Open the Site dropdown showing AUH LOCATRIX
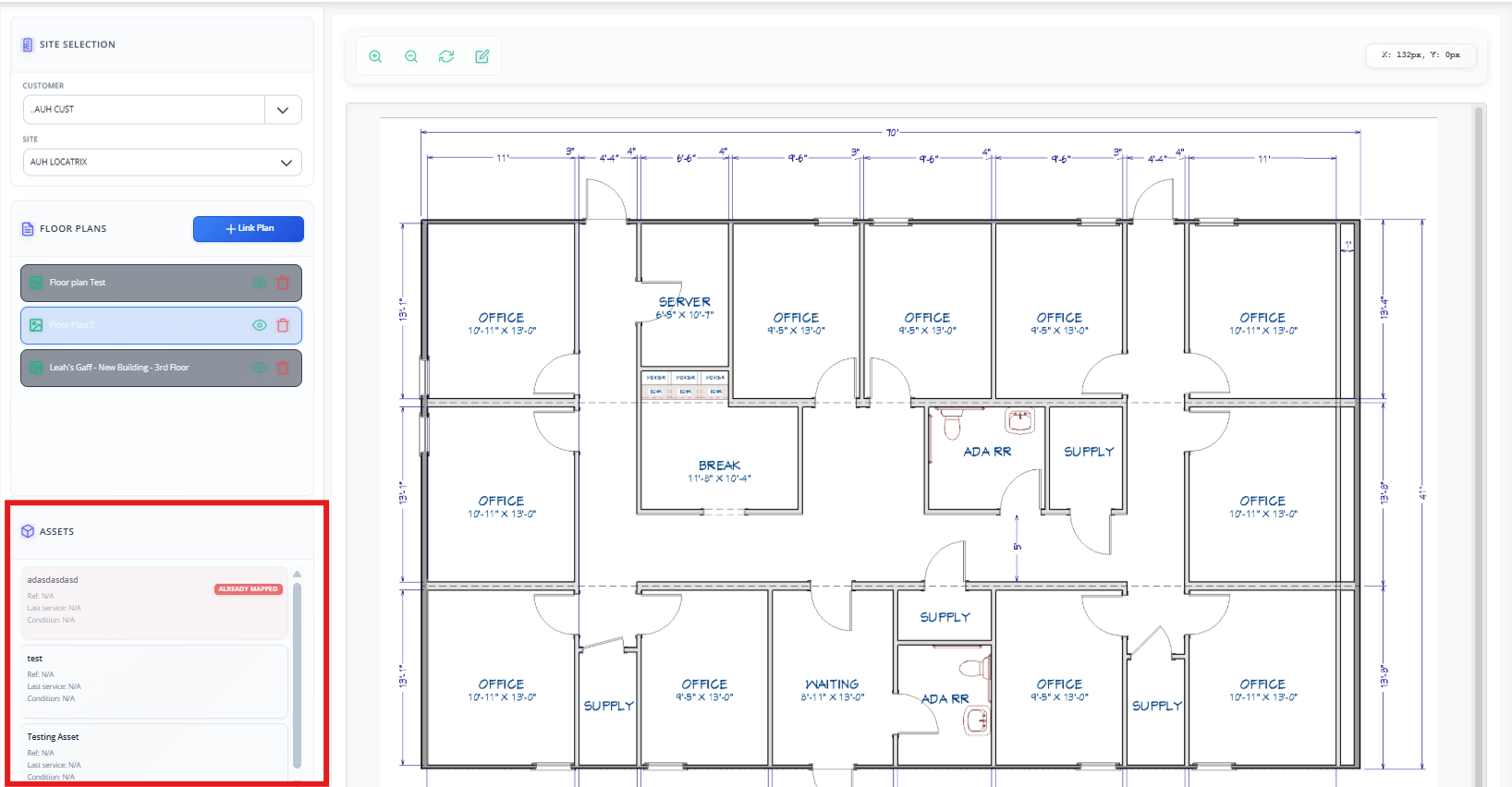 (163, 163)
